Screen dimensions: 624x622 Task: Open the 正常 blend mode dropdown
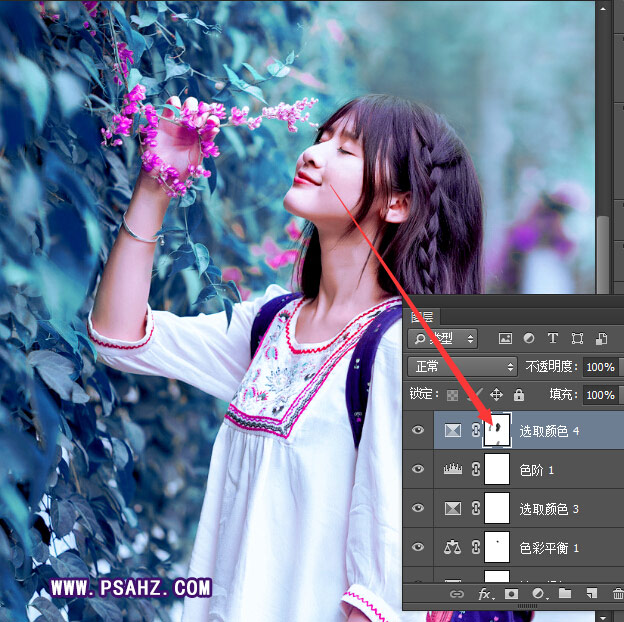[x=462, y=367]
